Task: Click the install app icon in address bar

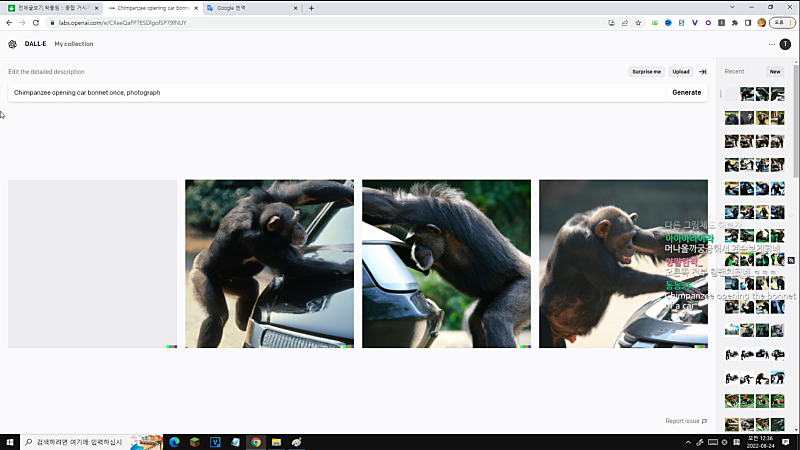Action: point(611,23)
